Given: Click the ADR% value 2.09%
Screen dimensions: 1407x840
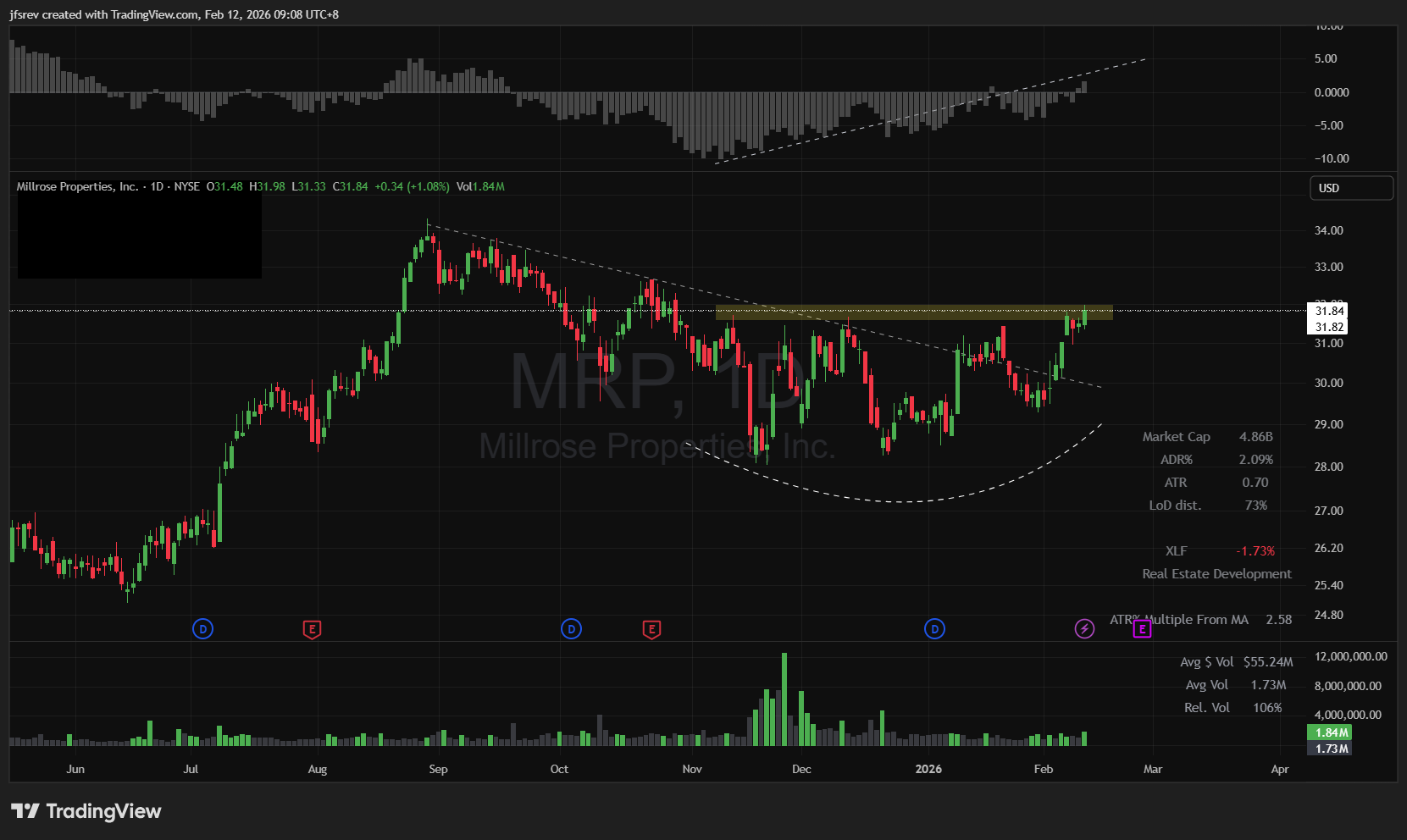Looking at the screenshot, I should (x=1256, y=460).
